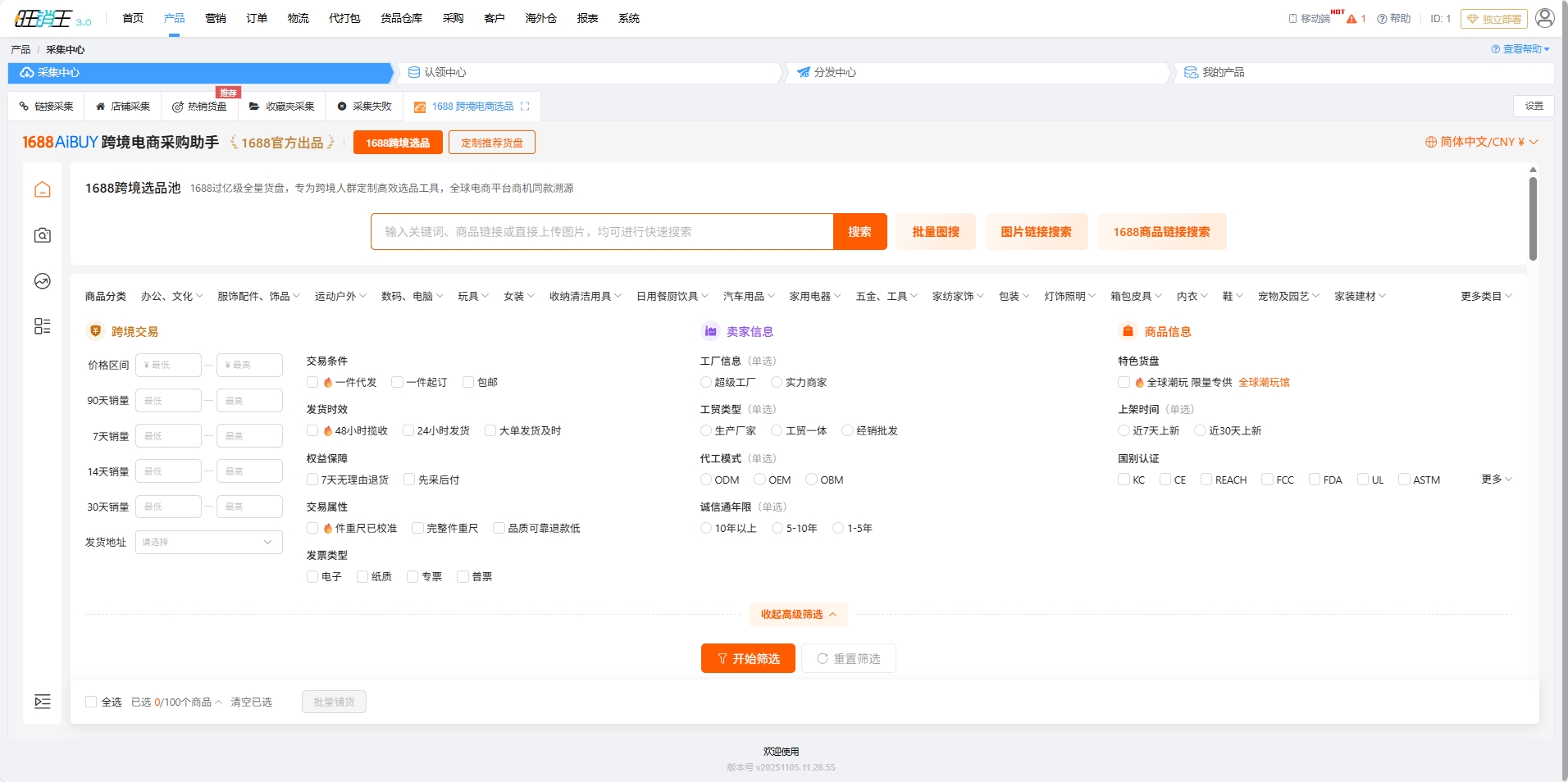Collapse sidebar using bottom menu icon
Viewport: 1568px width, 782px height.
tap(43, 702)
